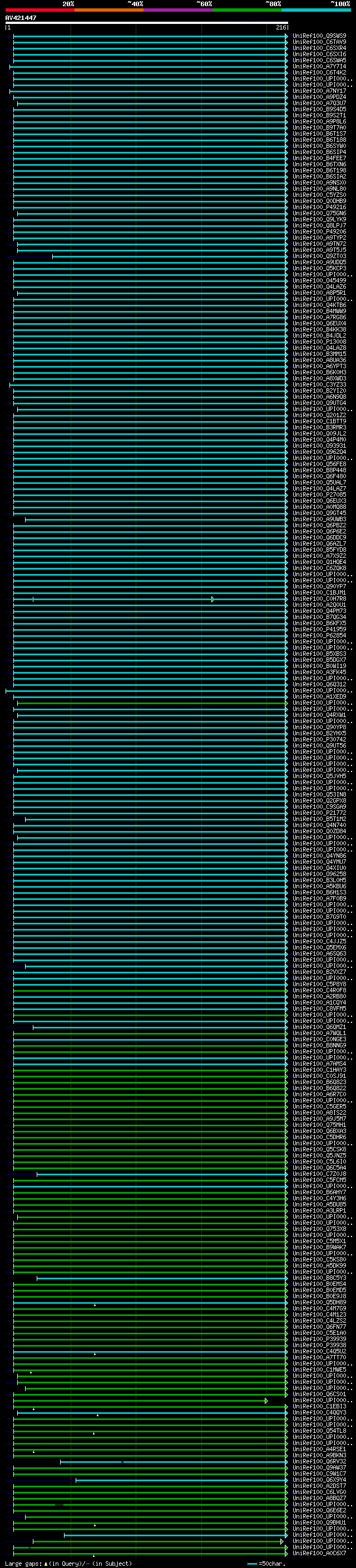Click the purple ~60% identity color segment
356x1568 pixels.
(179, 10)
